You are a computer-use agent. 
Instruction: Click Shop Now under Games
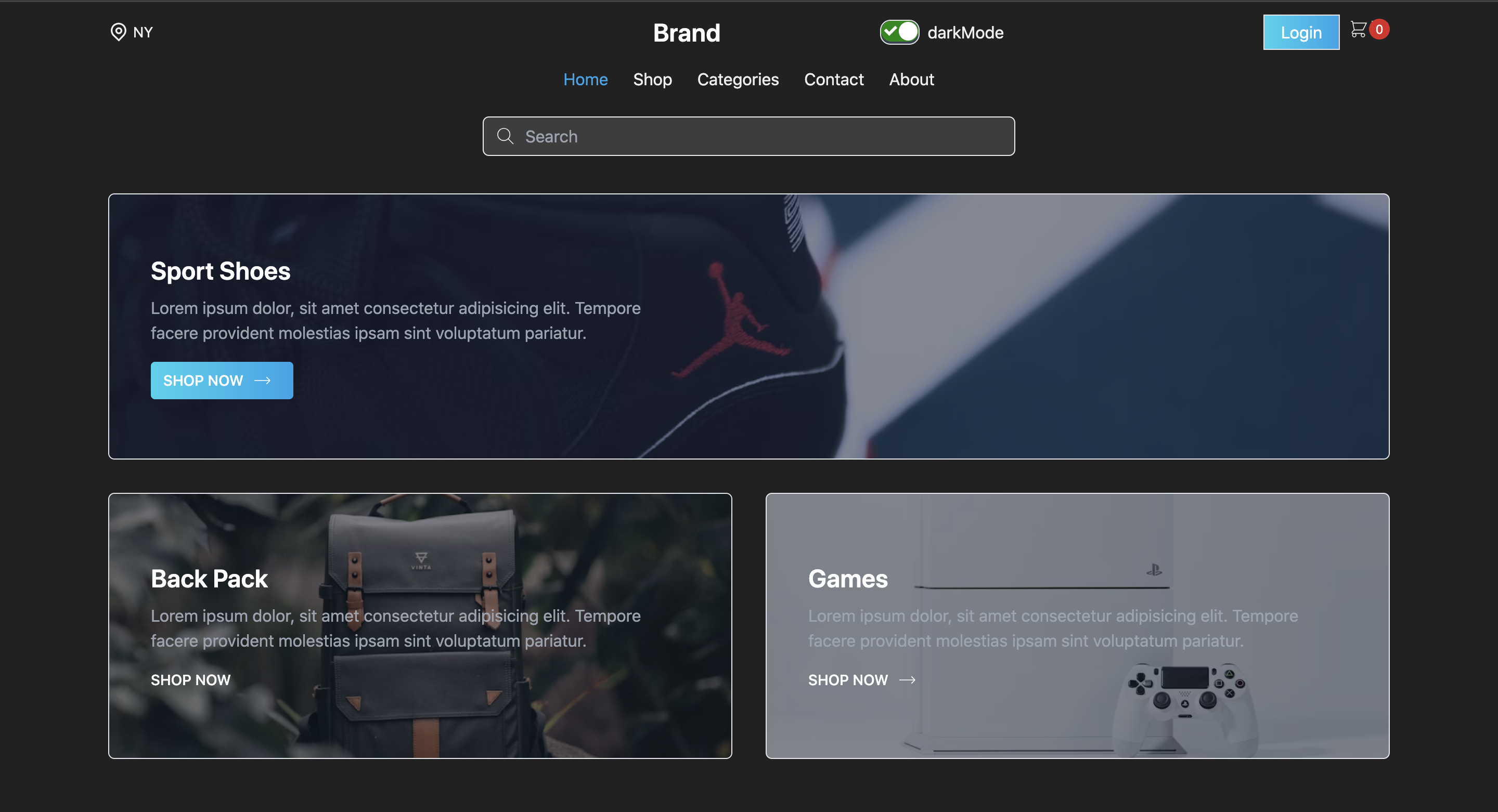click(x=847, y=679)
